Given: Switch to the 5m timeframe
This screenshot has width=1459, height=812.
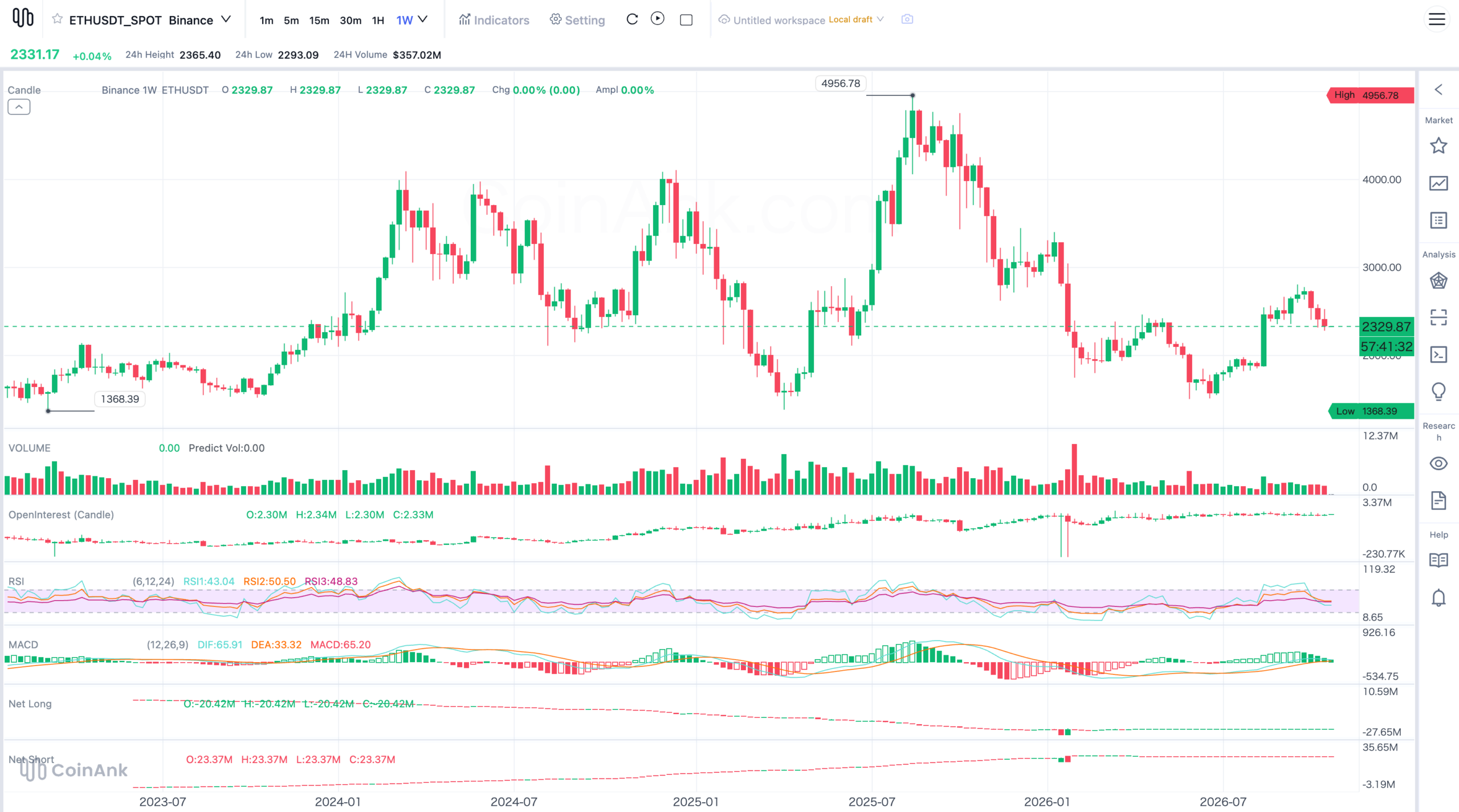Looking at the screenshot, I should click(x=291, y=21).
